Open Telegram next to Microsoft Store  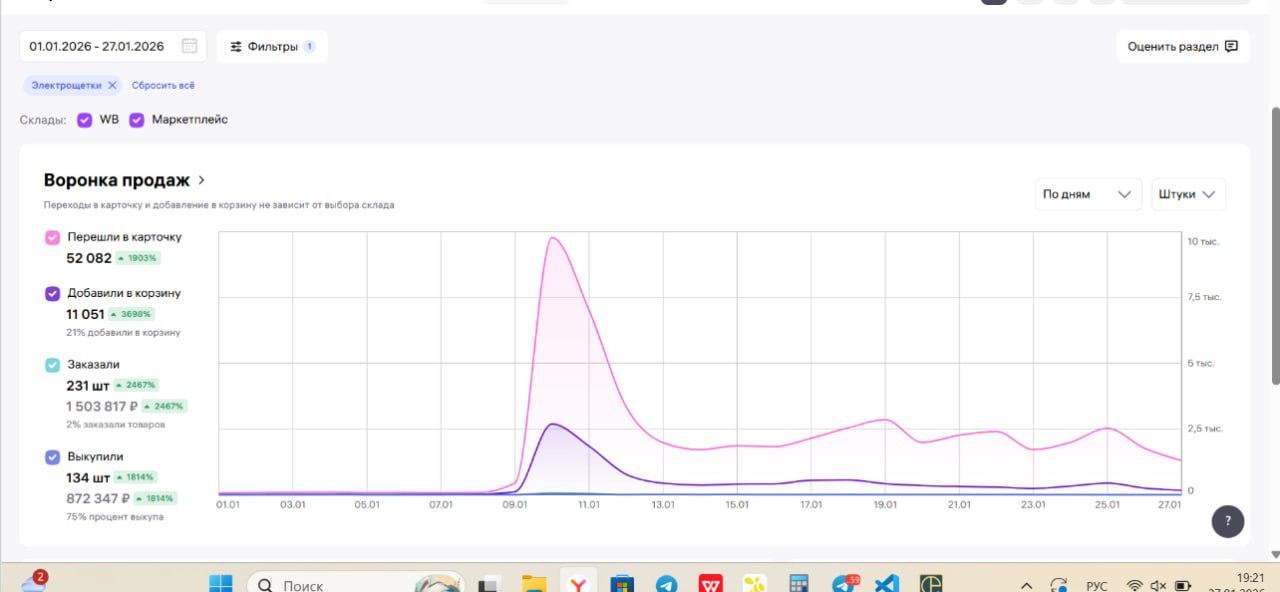(666, 584)
